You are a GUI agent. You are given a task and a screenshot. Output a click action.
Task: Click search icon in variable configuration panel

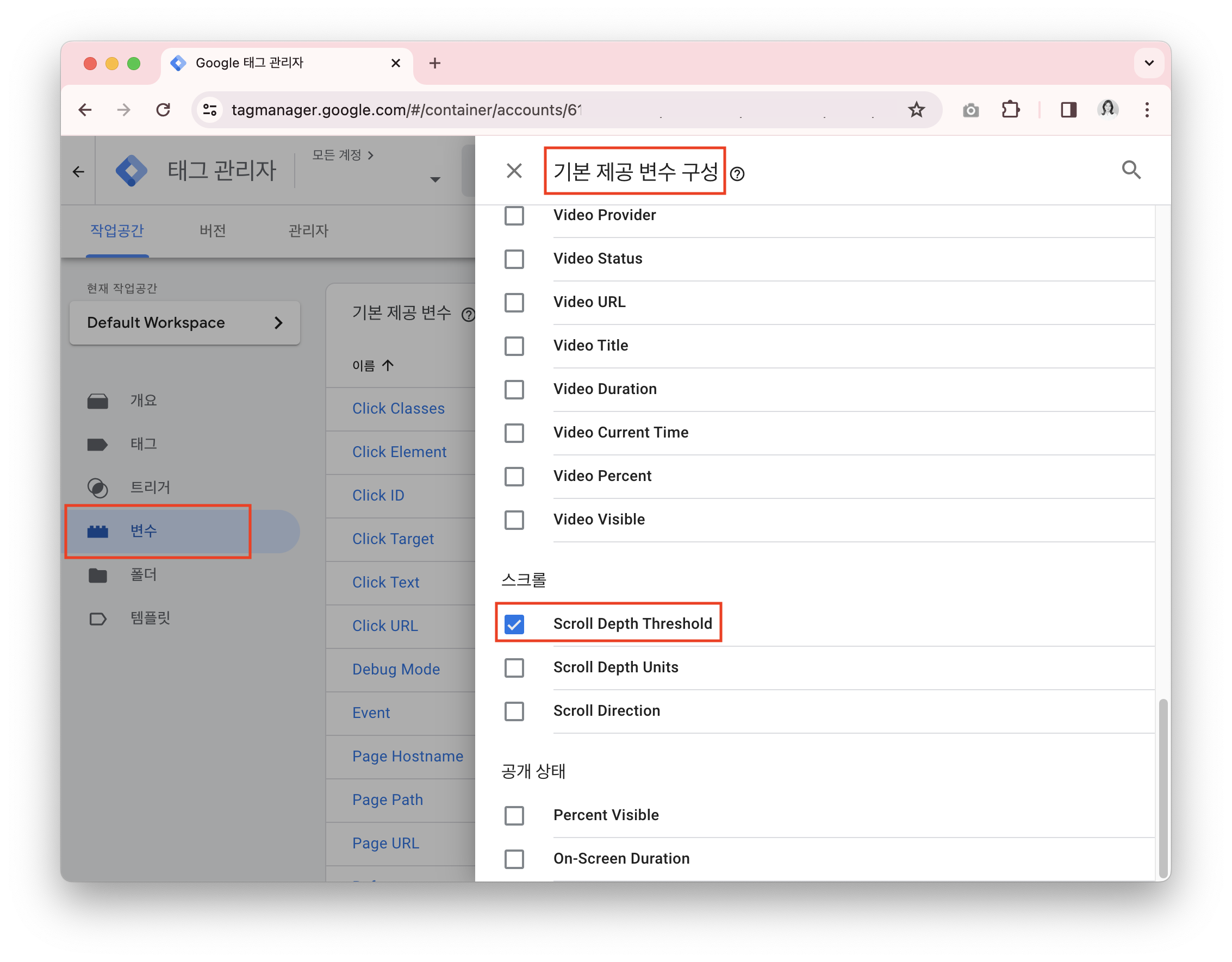point(1131,170)
